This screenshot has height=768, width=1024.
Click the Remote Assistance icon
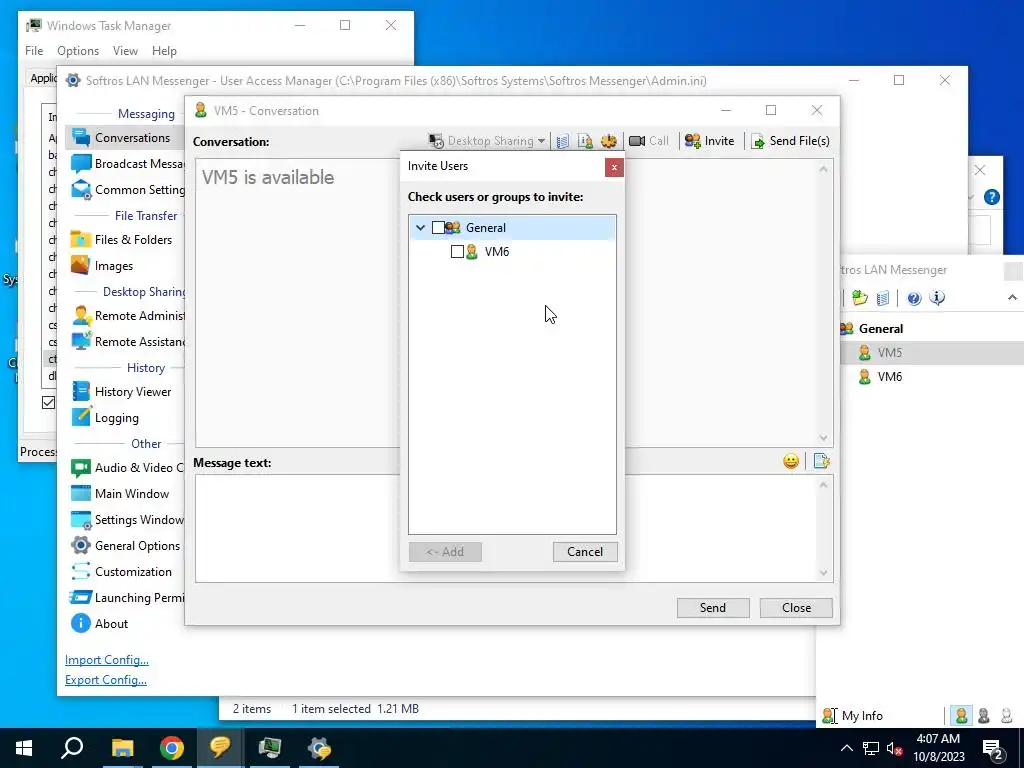click(x=81, y=342)
